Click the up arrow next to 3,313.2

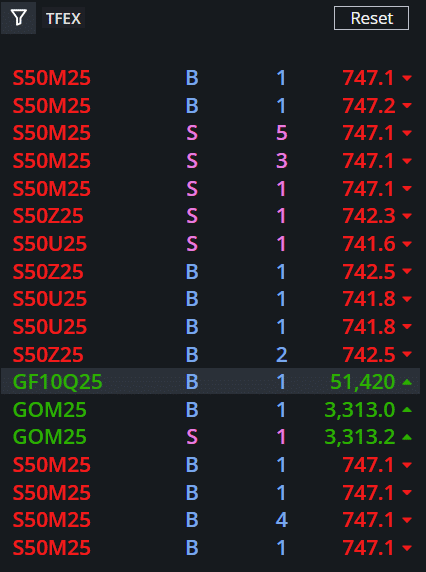click(x=407, y=437)
